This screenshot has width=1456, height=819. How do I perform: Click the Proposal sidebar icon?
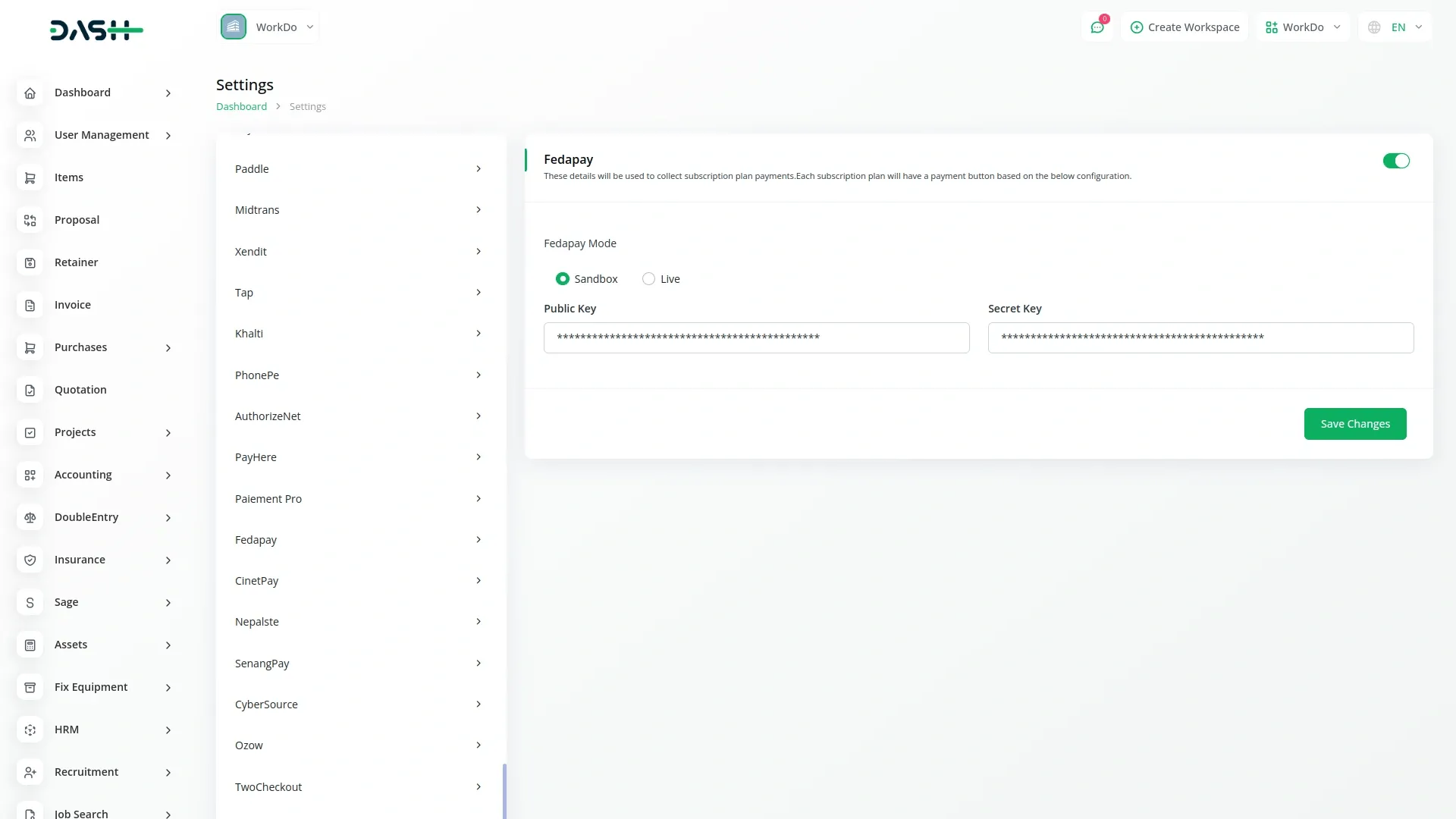click(30, 220)
